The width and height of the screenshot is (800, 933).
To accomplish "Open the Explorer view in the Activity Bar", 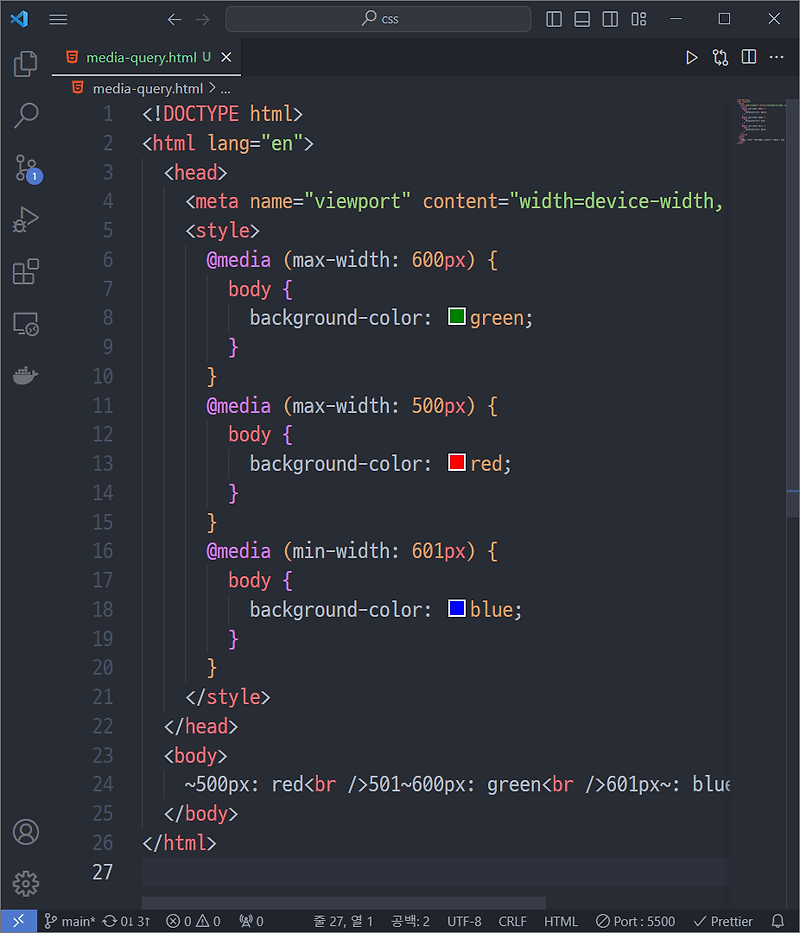I will [25, 63].
